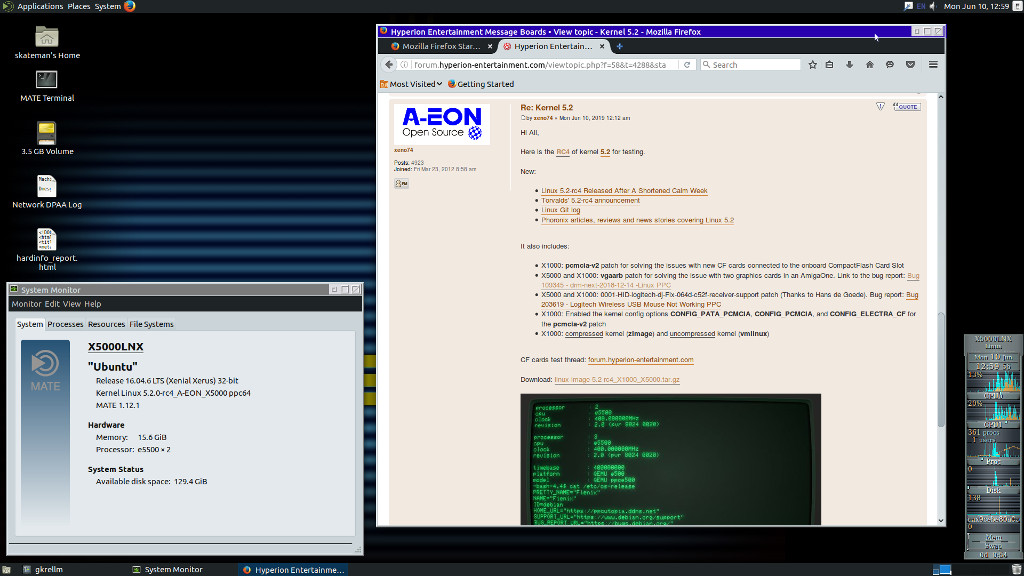Click the xeno74 username under the avatar
Screen dimensions: 1024x576
tap(403, 150)
